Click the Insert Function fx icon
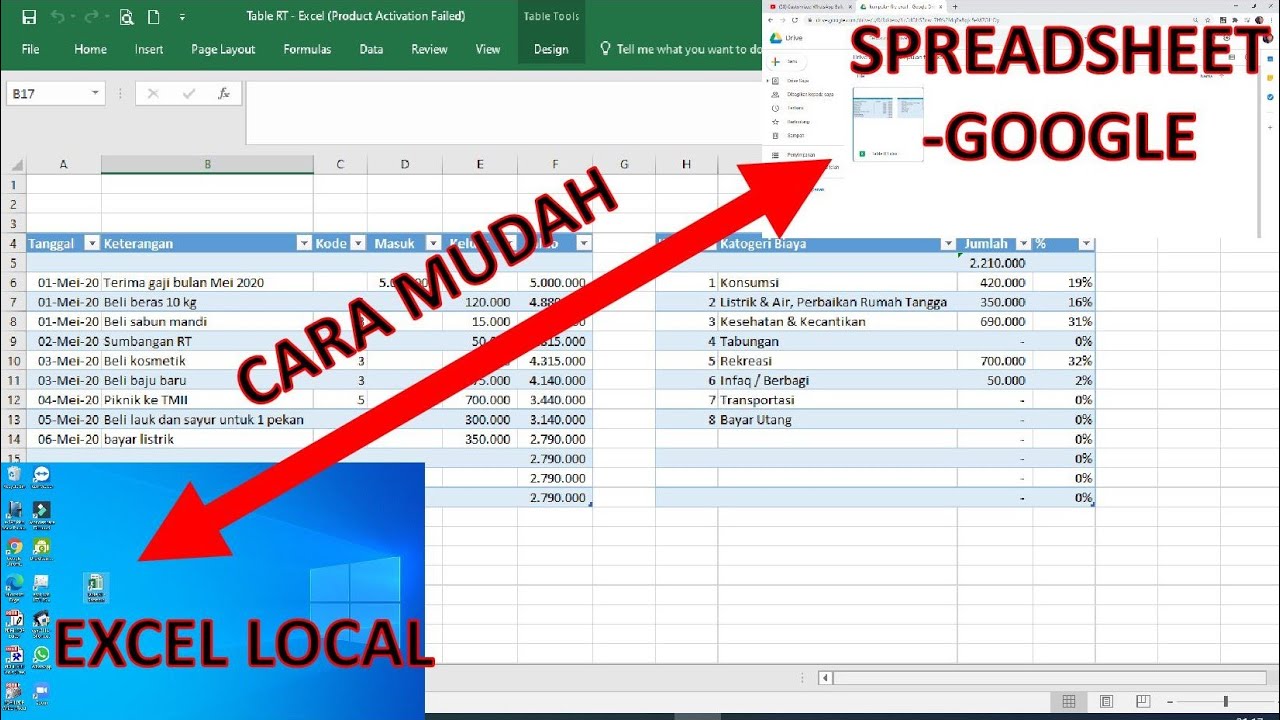 [x=223, y=93]
